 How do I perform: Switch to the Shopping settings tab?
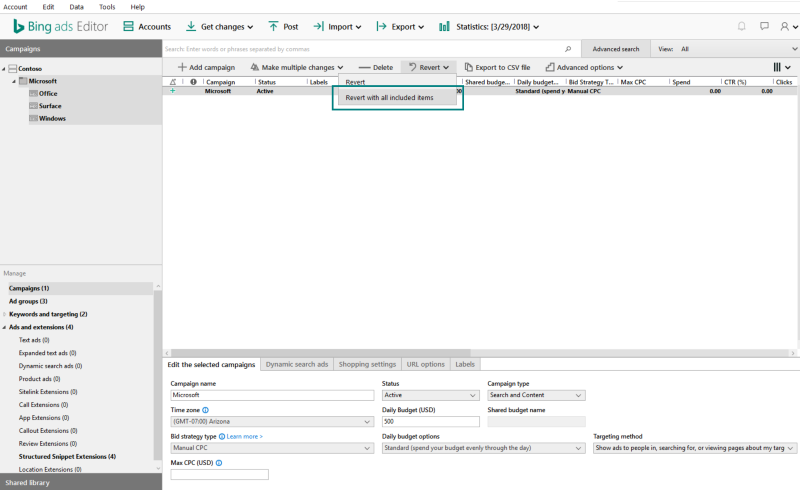point(367,364)
